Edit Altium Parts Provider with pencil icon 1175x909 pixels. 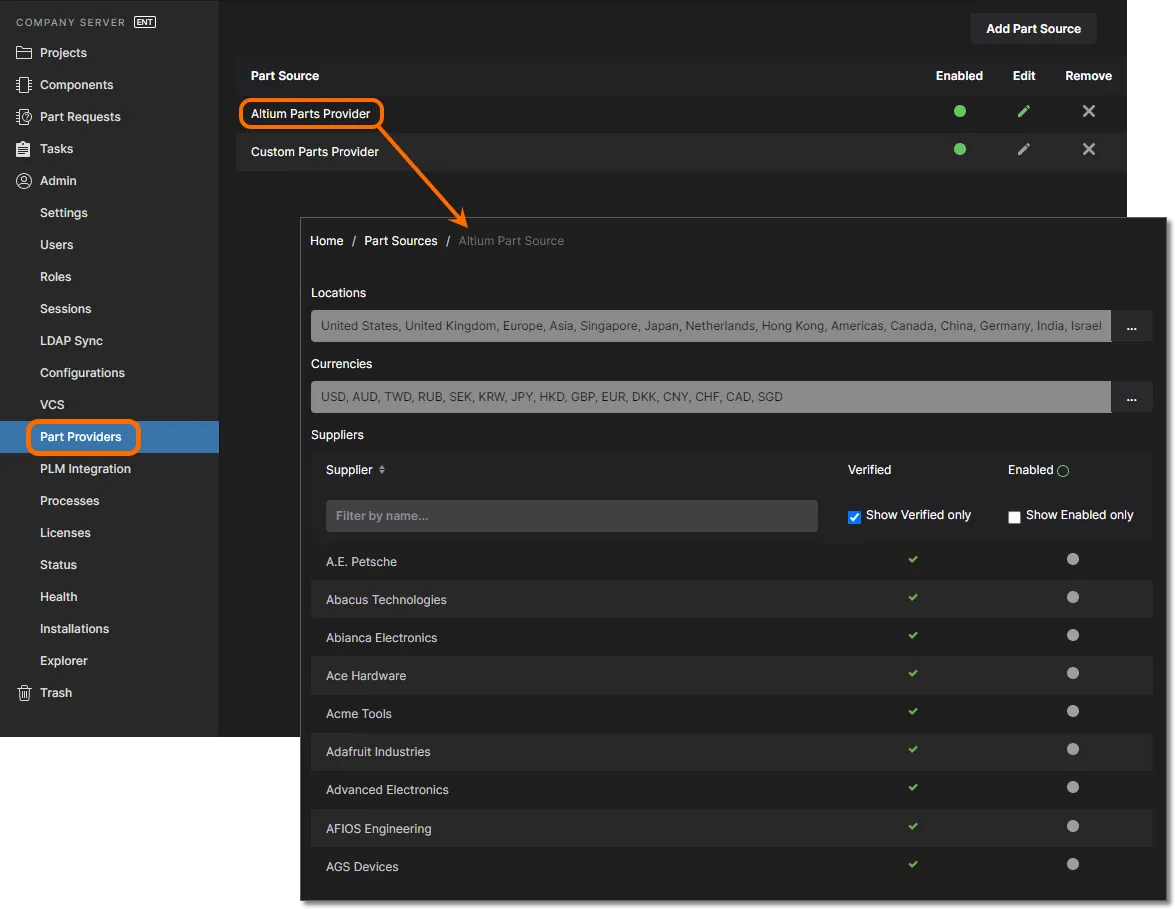[1024, 111]
